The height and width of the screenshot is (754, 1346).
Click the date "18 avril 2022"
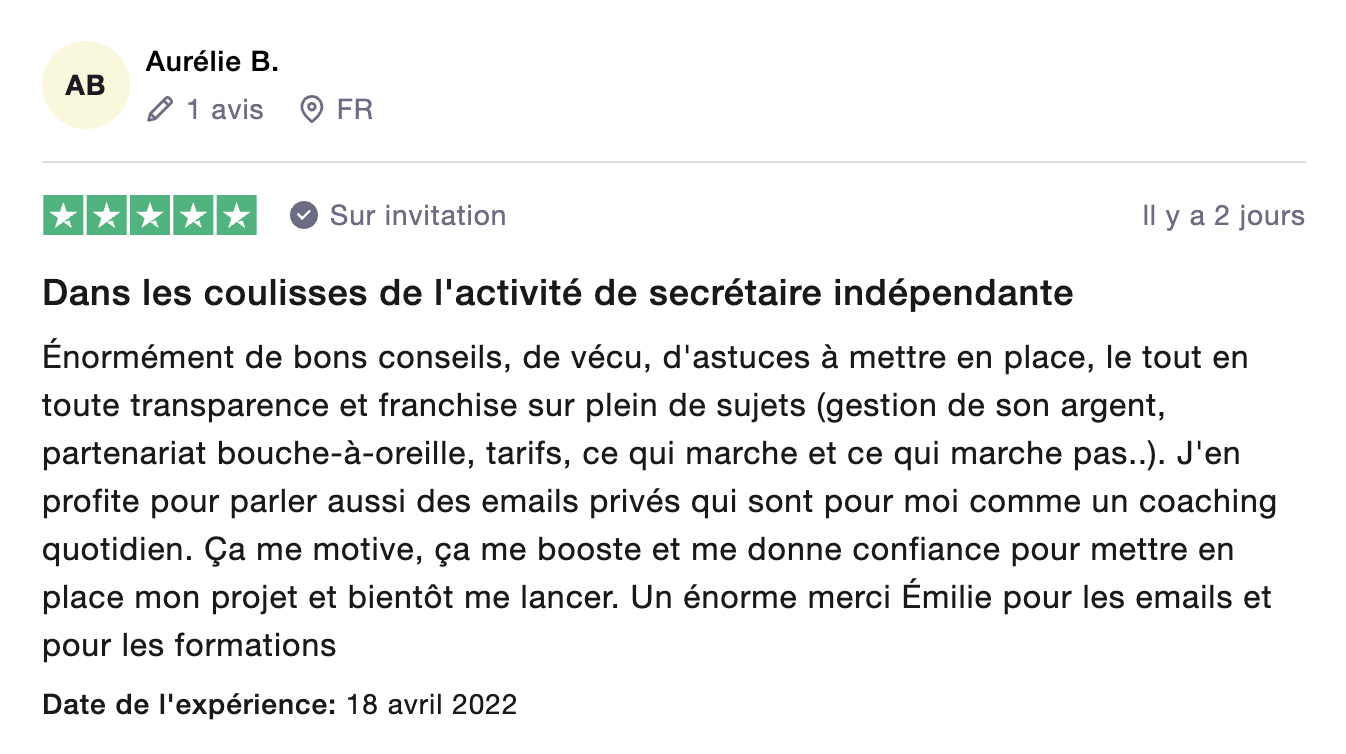tap(432, 705)
